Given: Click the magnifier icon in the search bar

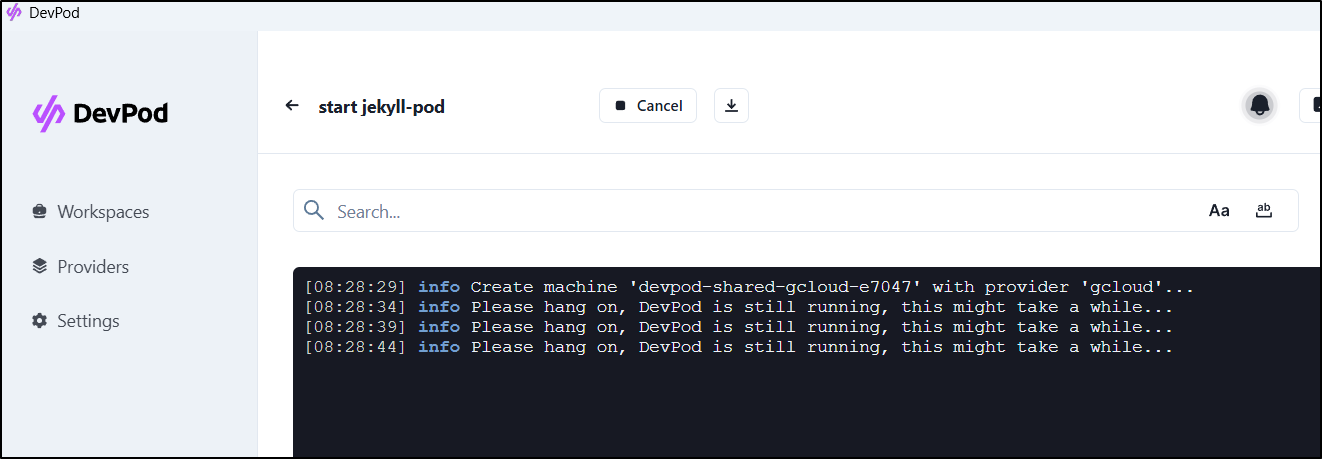Looking at the screenshot, I should pos(313,210).
